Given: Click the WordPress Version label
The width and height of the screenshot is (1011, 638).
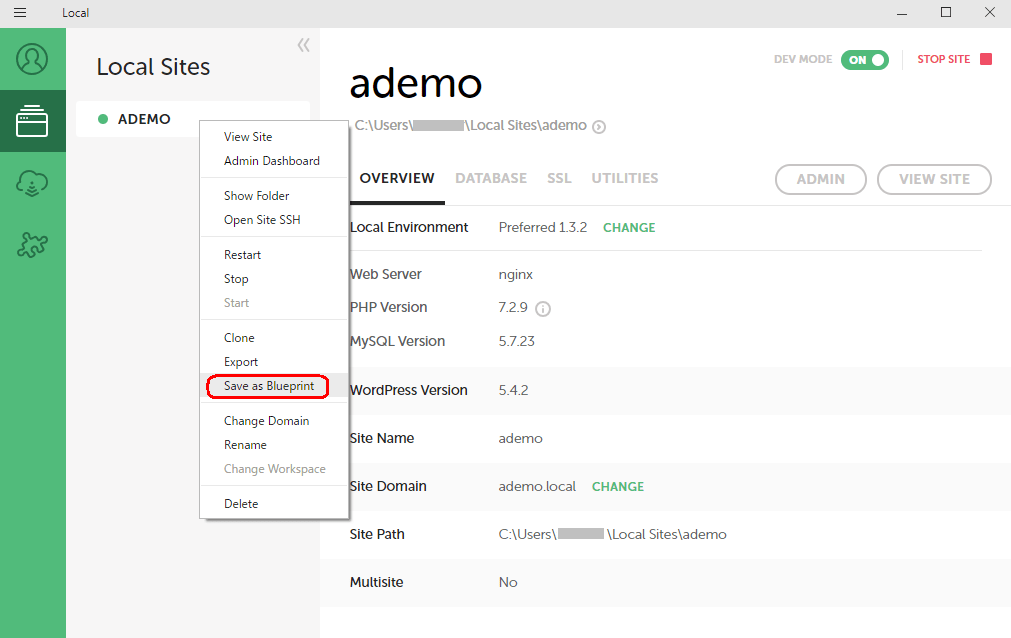Looking at the screenshot, I should coord(409,390).
